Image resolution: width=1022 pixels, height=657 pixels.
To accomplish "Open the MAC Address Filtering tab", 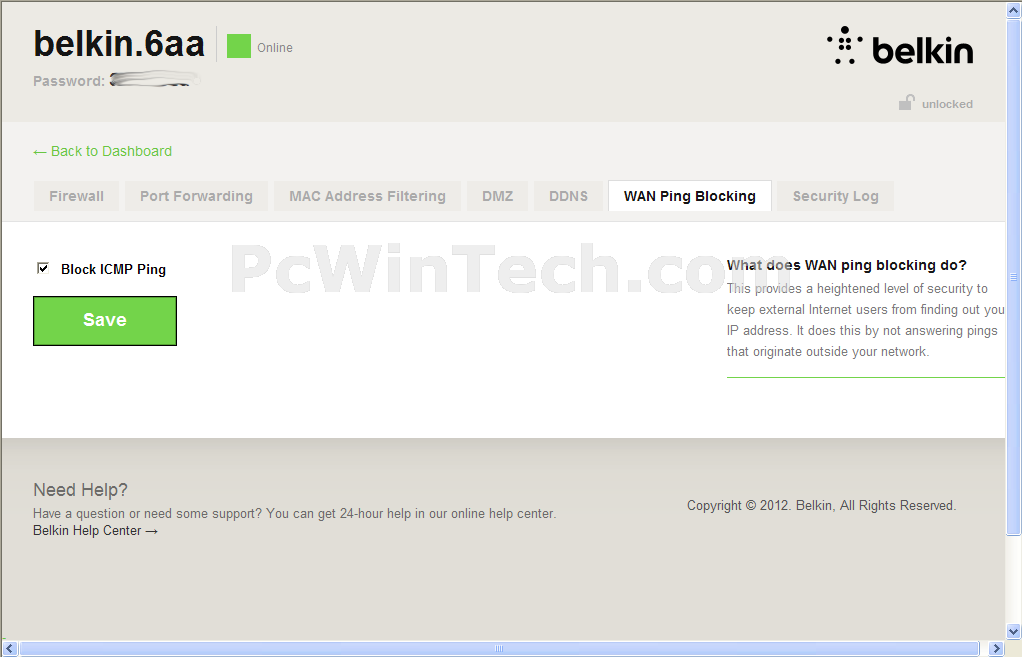I will pyautogui.click(x=368, y=196).
